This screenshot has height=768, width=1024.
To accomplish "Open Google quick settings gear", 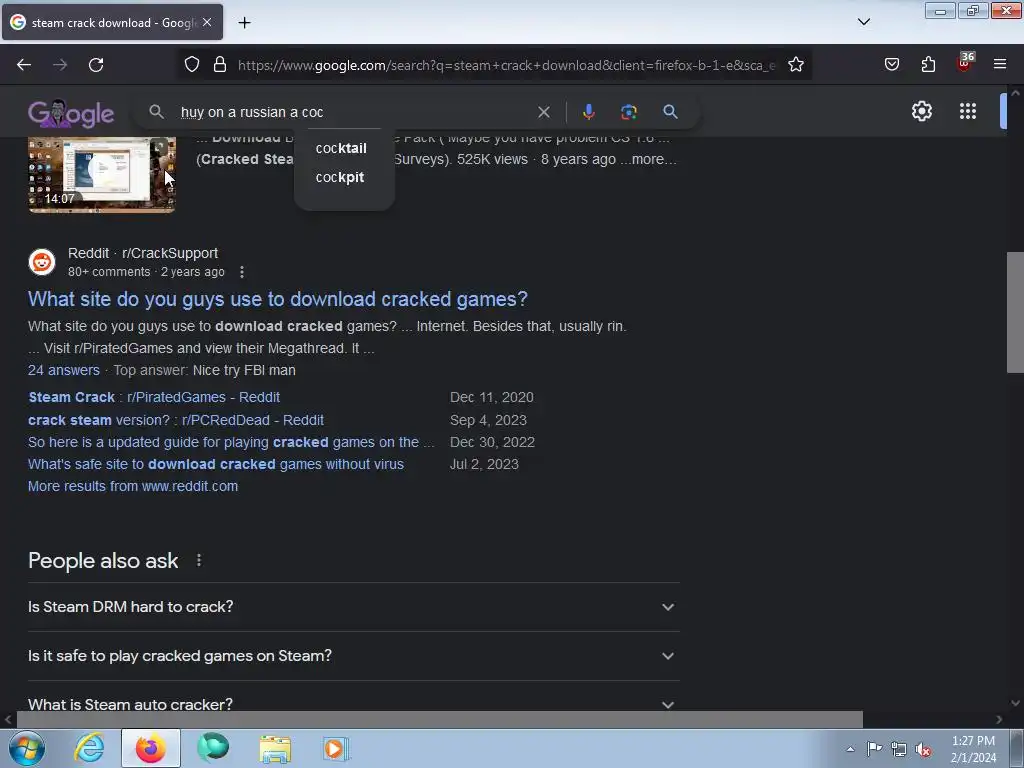I will coord(921,111).
